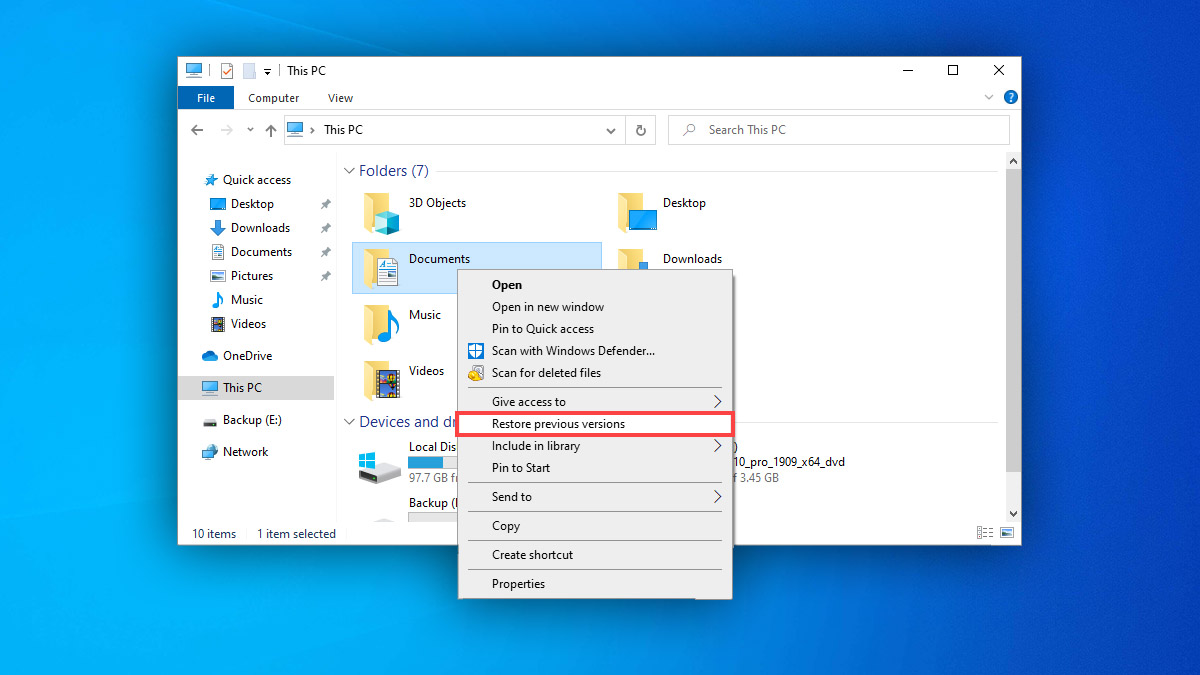This screenshot has height=675, width=1200.
Task: Select the 3D Objects folder icon
Action: [x=381, y=213]
